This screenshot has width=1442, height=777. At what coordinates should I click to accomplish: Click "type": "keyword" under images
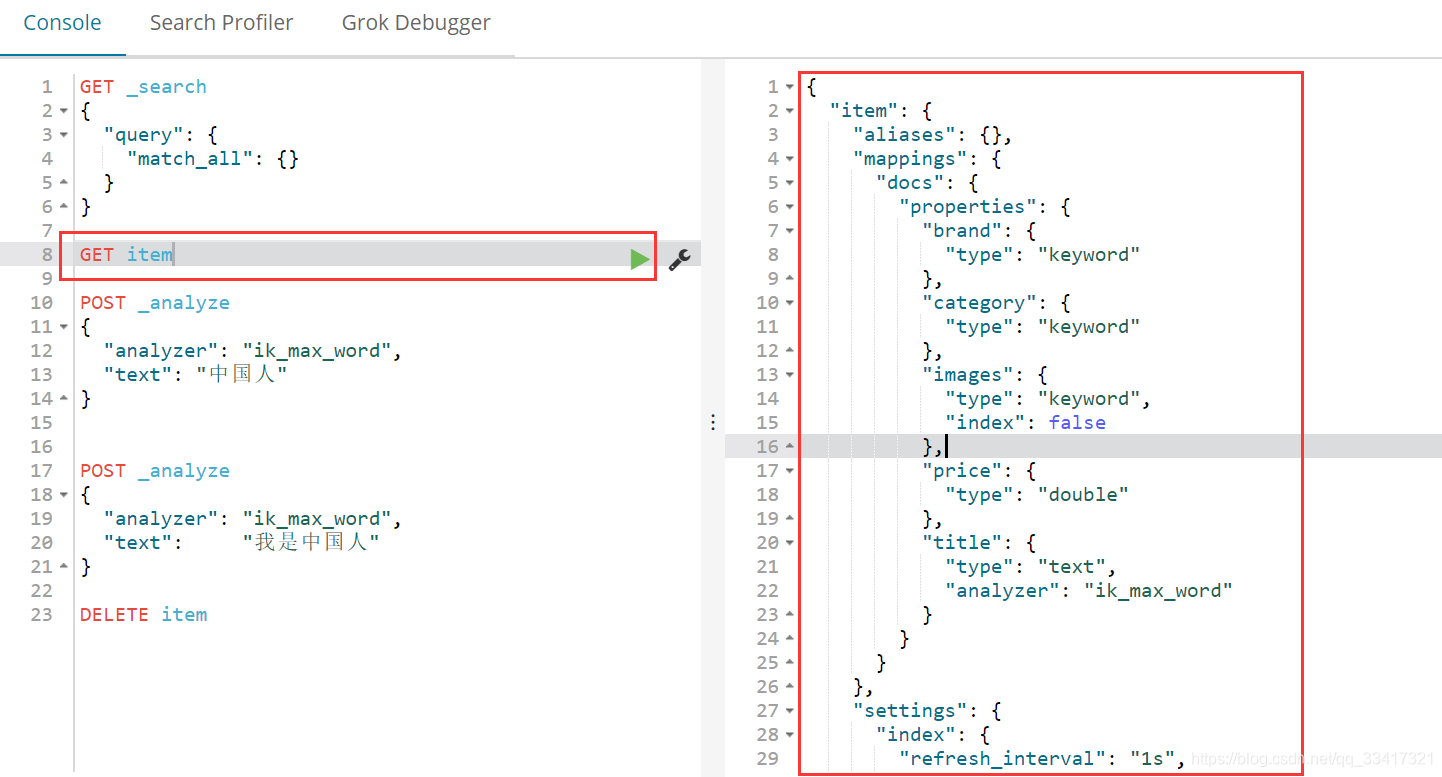(x=1048, y=399)
